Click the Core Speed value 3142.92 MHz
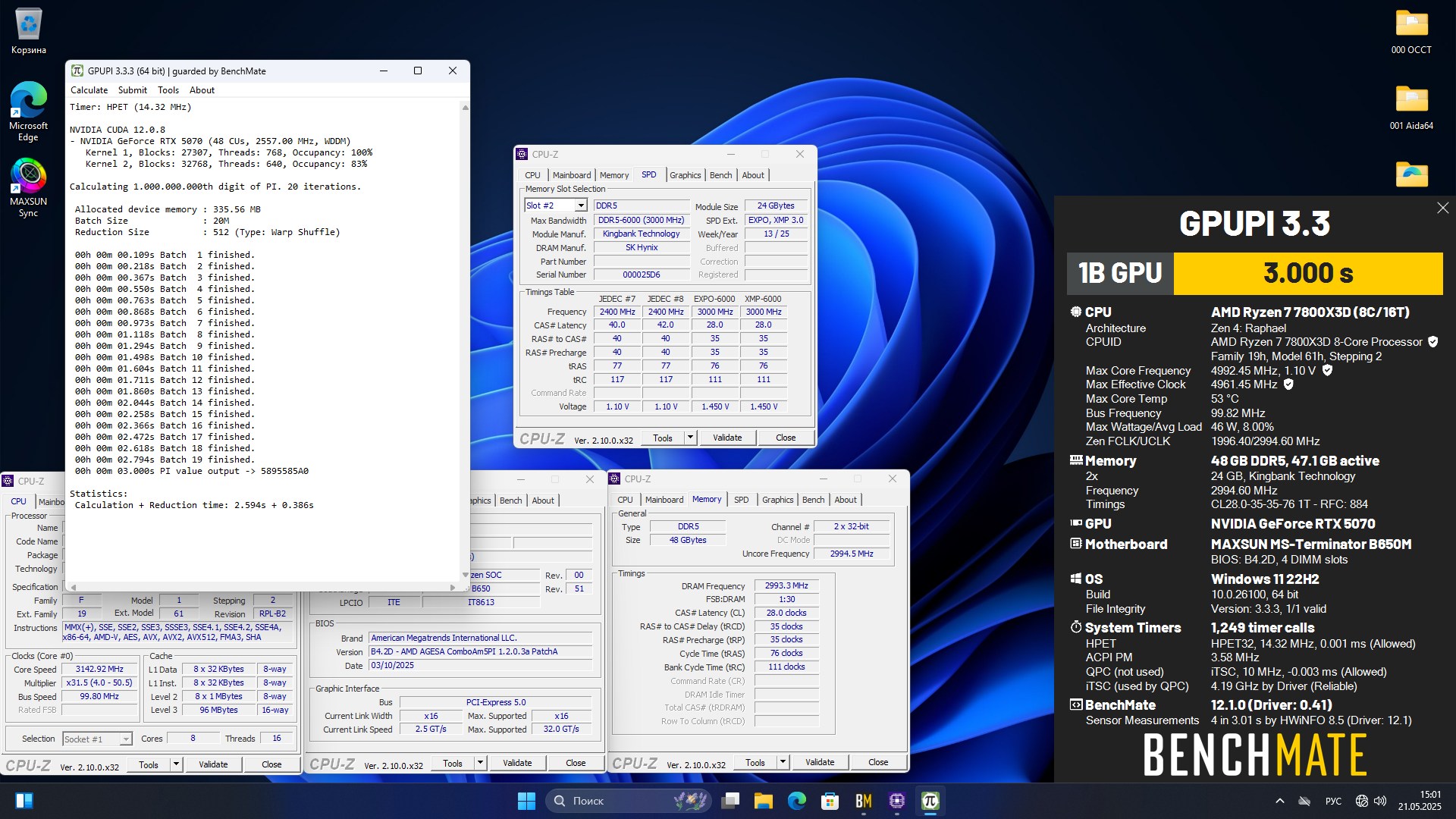Screen dimensions: 1456x819 coord(99,669)
